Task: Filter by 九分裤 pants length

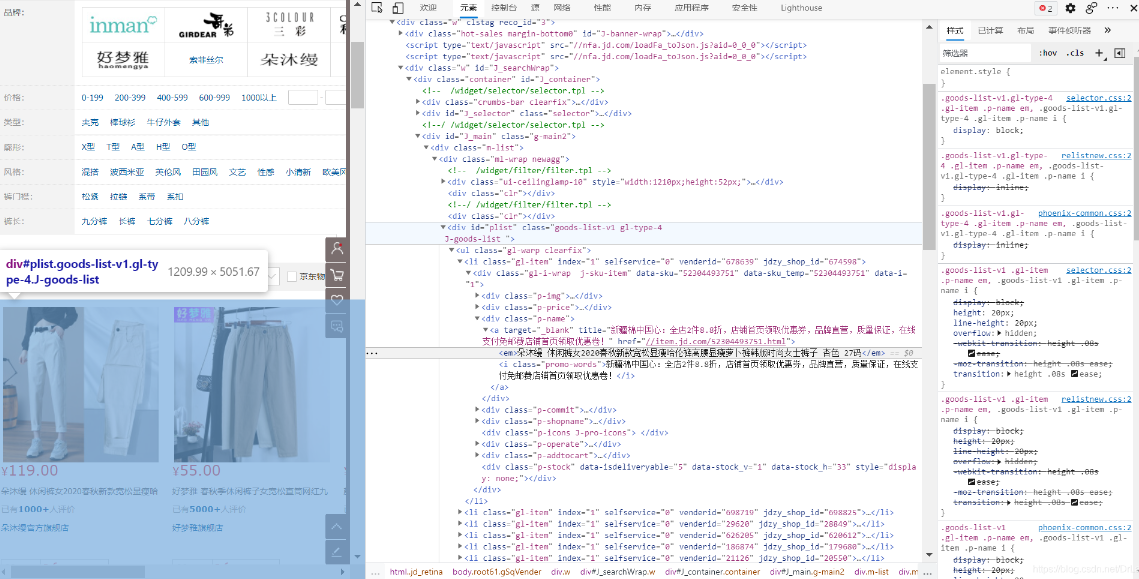Action: 94,221
